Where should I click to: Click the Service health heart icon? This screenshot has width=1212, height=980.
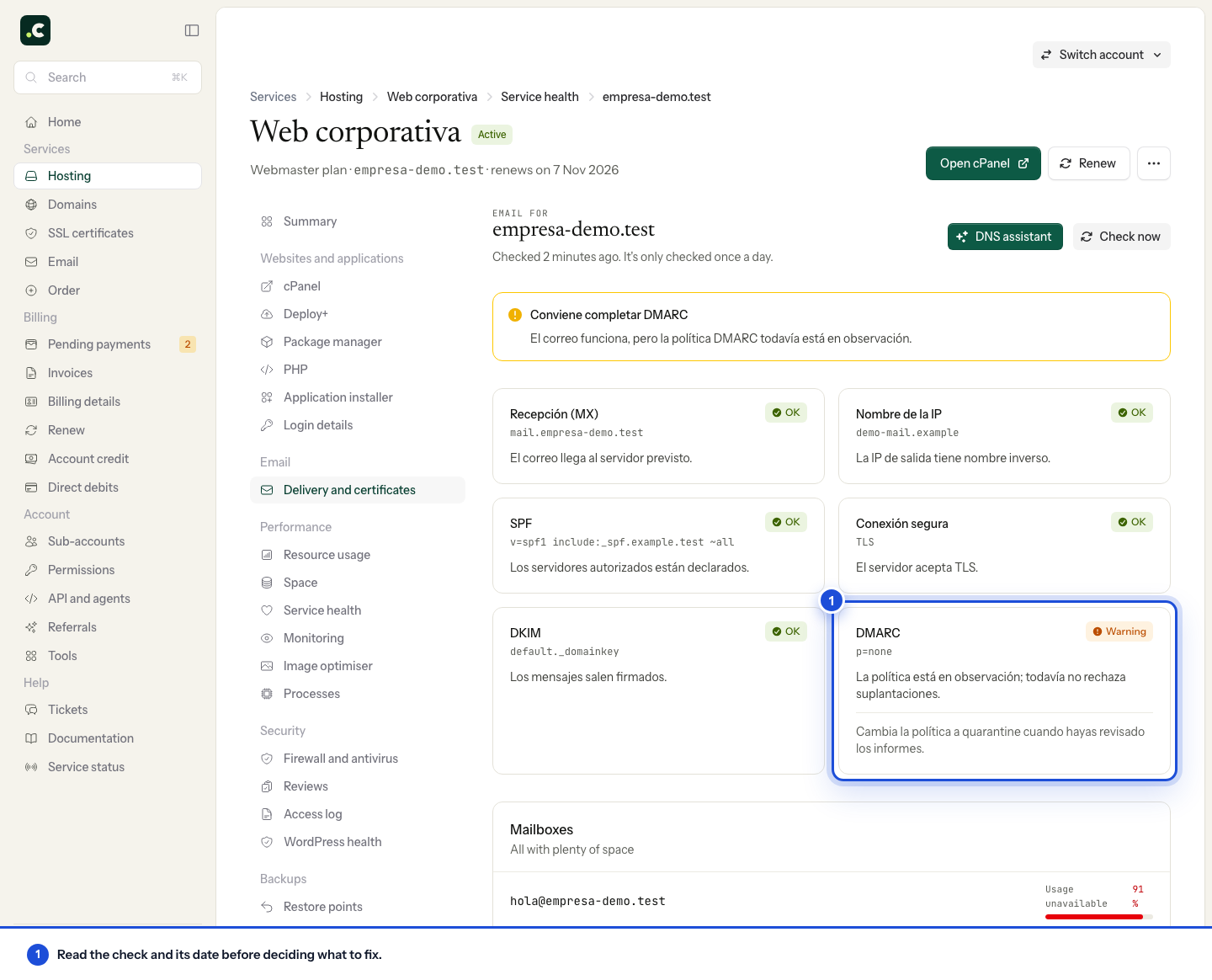point(267,610)
